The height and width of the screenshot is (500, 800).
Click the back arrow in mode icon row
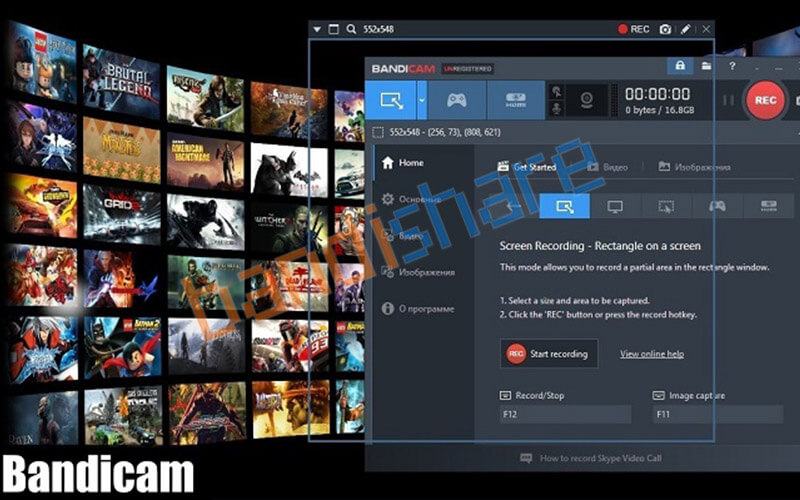(513, 206)
